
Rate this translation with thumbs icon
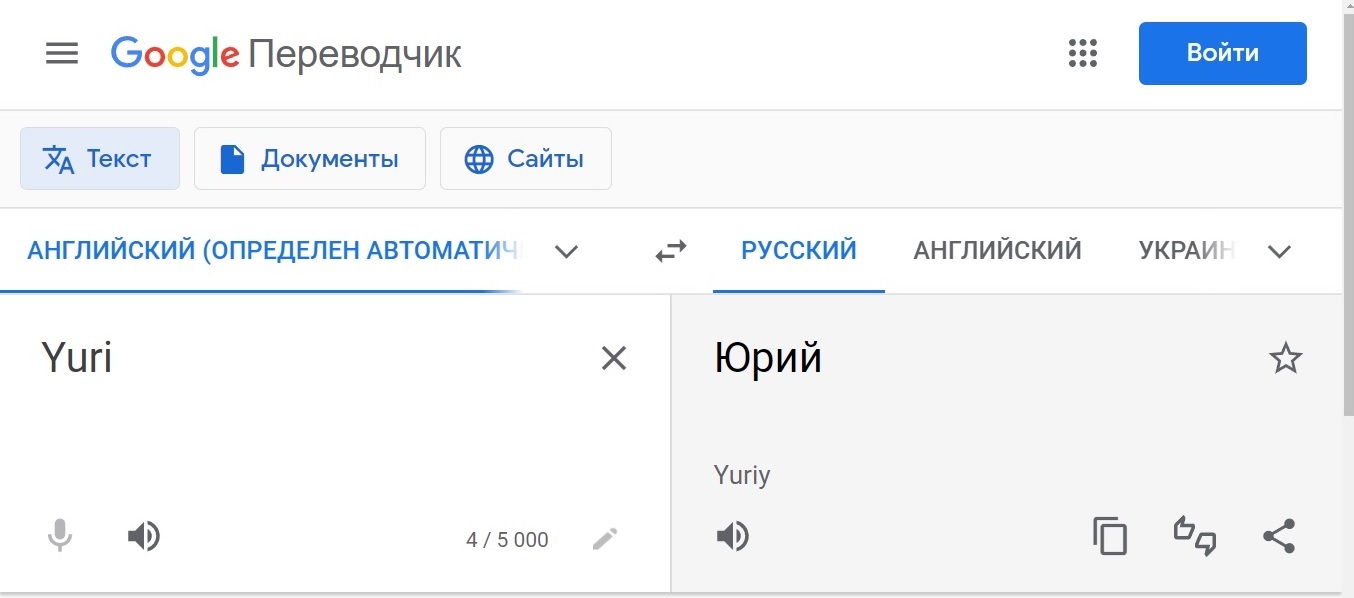pyautogui.click(x=1195, y=537)
